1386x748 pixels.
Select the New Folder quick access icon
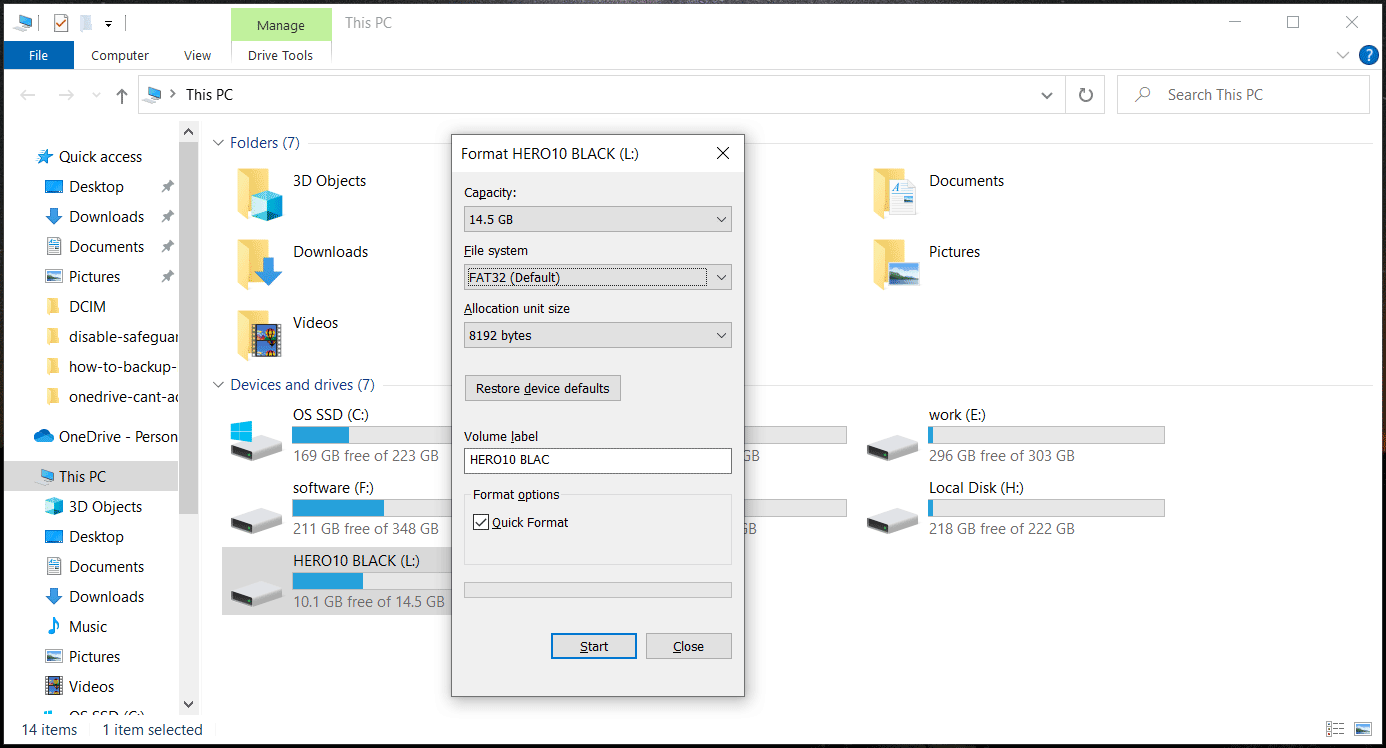point(85,22)
